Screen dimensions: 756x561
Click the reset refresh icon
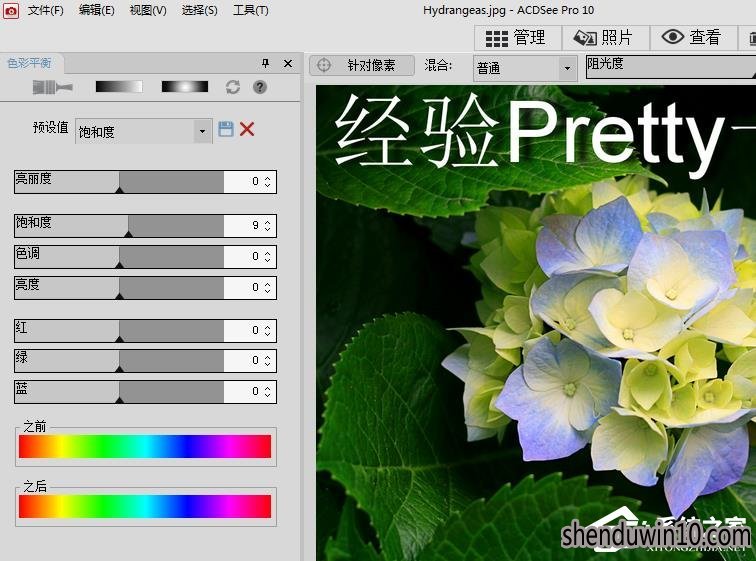point(233,87)
